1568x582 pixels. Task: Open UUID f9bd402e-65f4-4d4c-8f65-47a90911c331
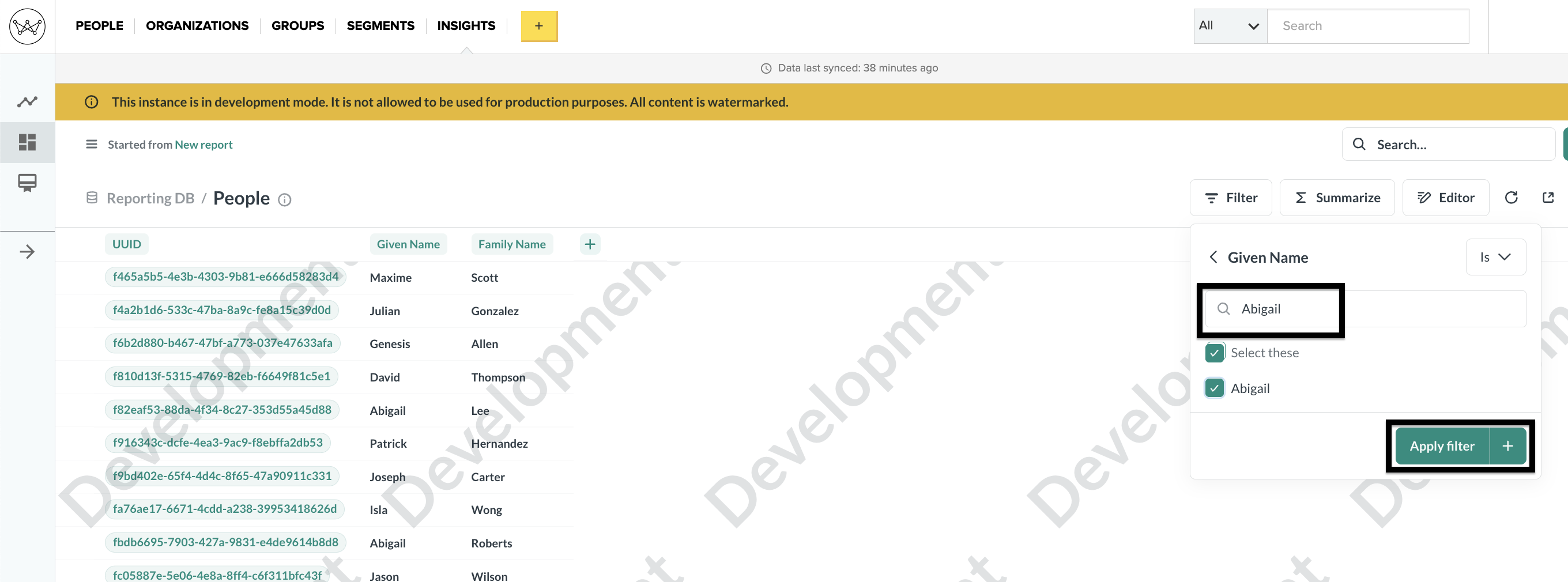222,476
